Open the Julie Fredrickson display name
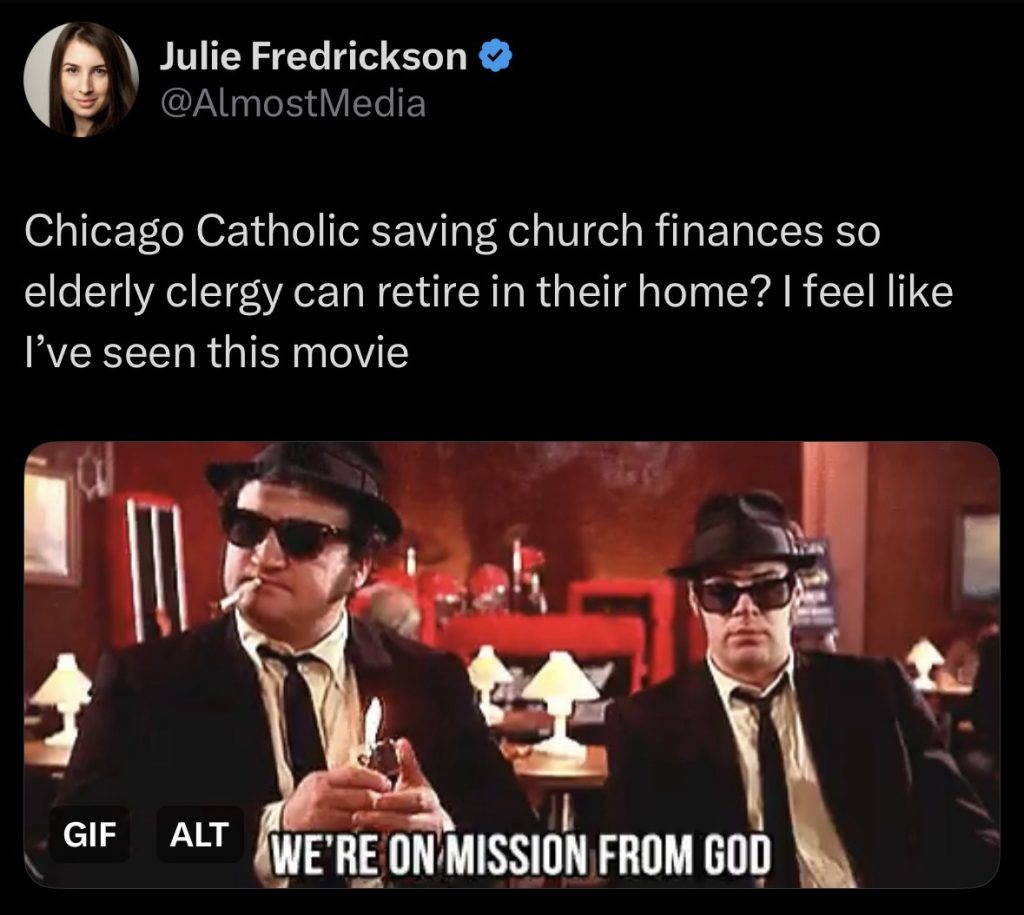The height and width of the screenshot is (915, 1024). point(313,56)
